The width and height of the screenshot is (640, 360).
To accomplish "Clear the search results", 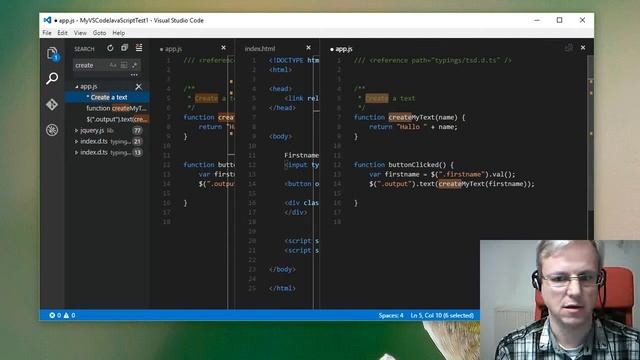I will [x=139, y=48].
